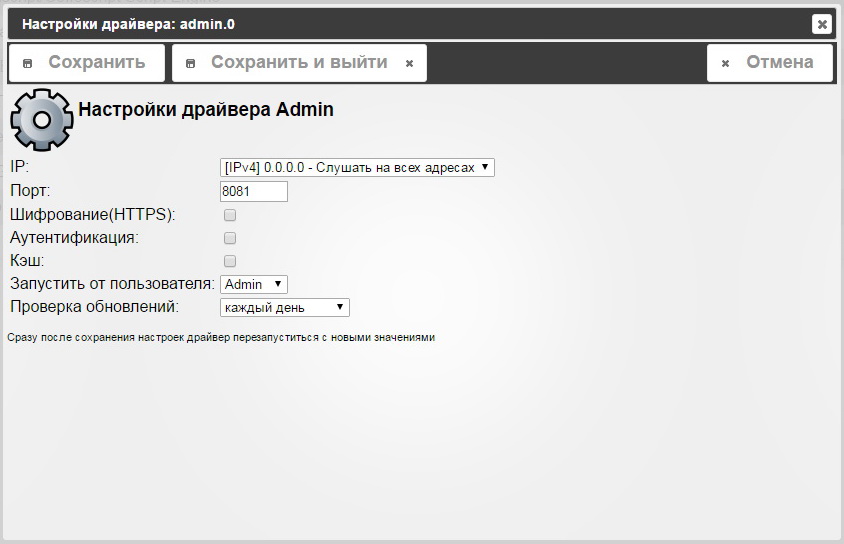Click the heading Настройки драйвера Admin
Image resolution: width=844 pixels, height=544 pixels.
(x=206, y=109)
